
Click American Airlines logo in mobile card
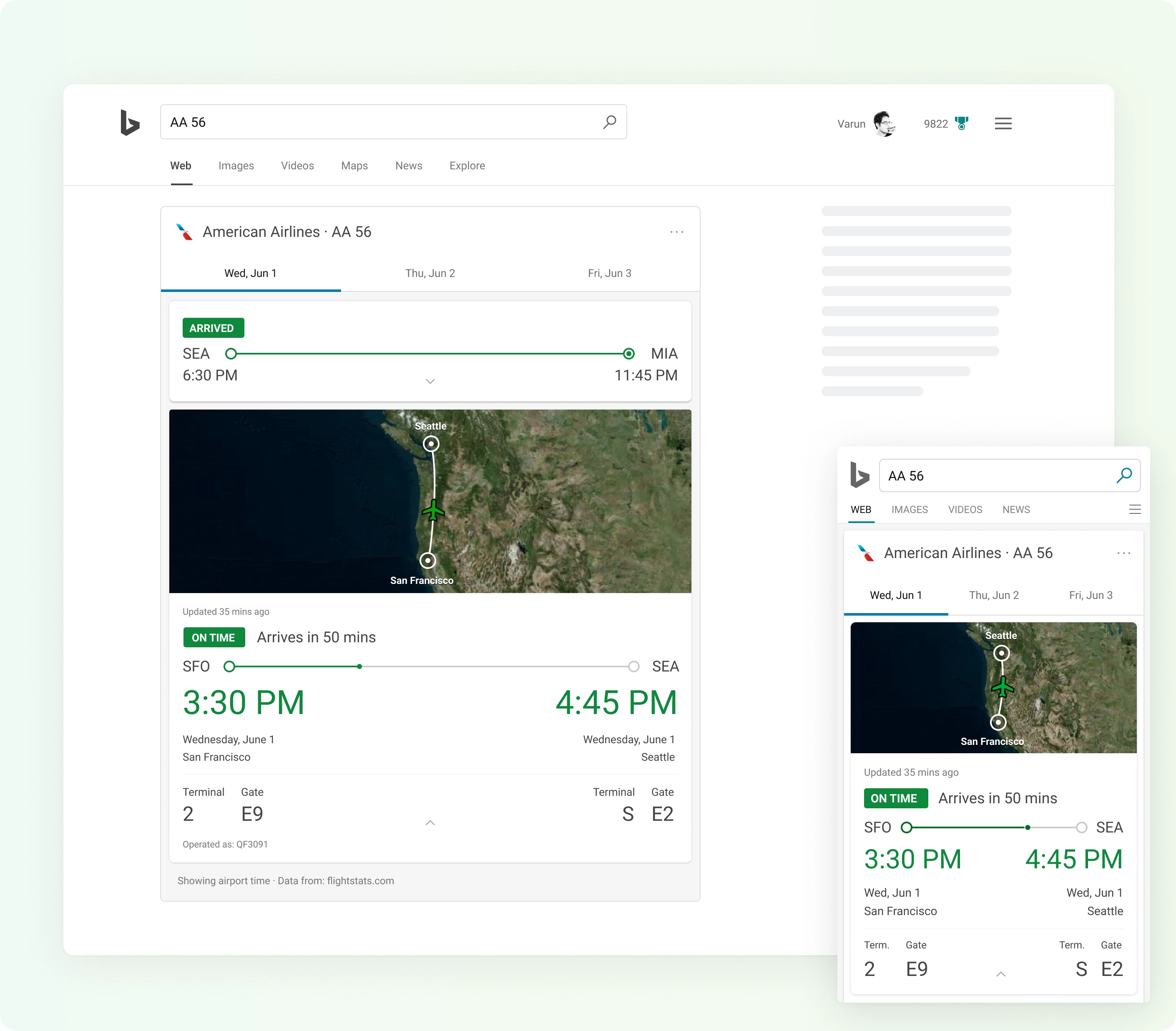[x=865, y=553]
